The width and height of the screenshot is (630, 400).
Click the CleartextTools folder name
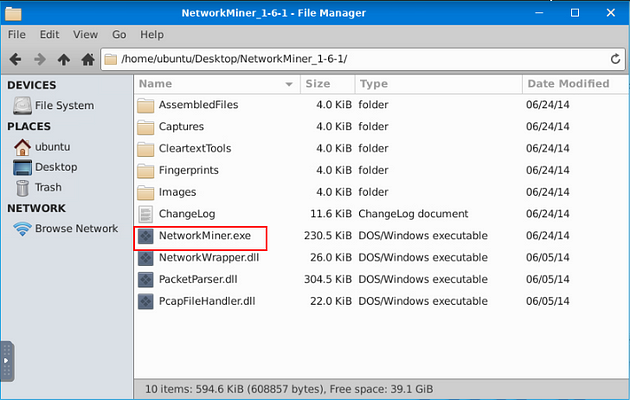tap(195, 149)
